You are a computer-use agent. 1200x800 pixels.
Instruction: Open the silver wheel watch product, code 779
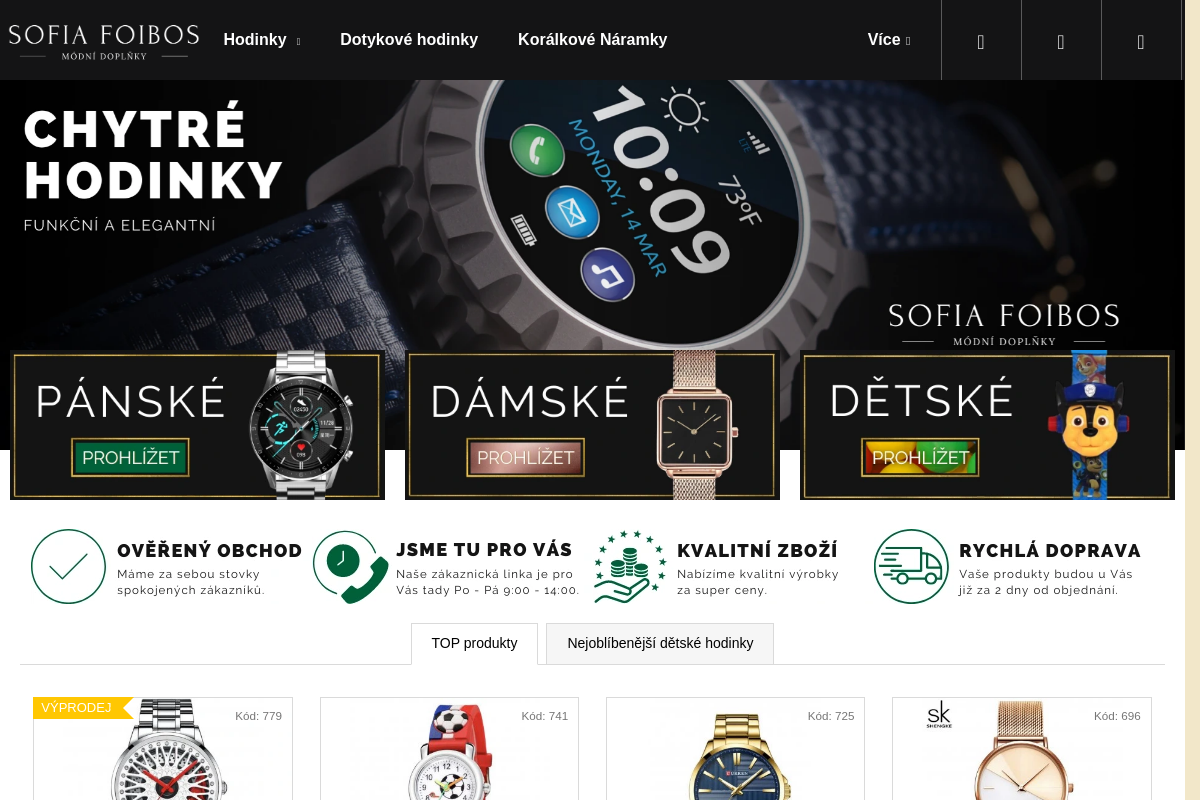pyautogui.click(x=163, y=749)
